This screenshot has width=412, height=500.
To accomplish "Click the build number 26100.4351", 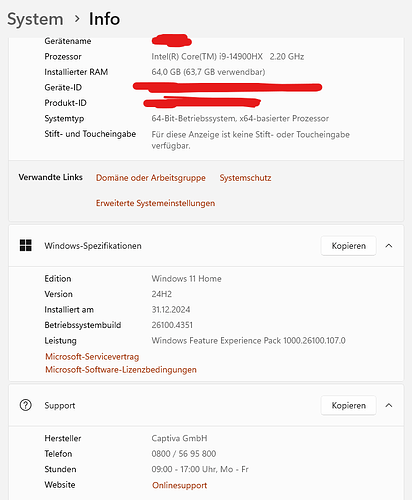I will coord(172,325).
